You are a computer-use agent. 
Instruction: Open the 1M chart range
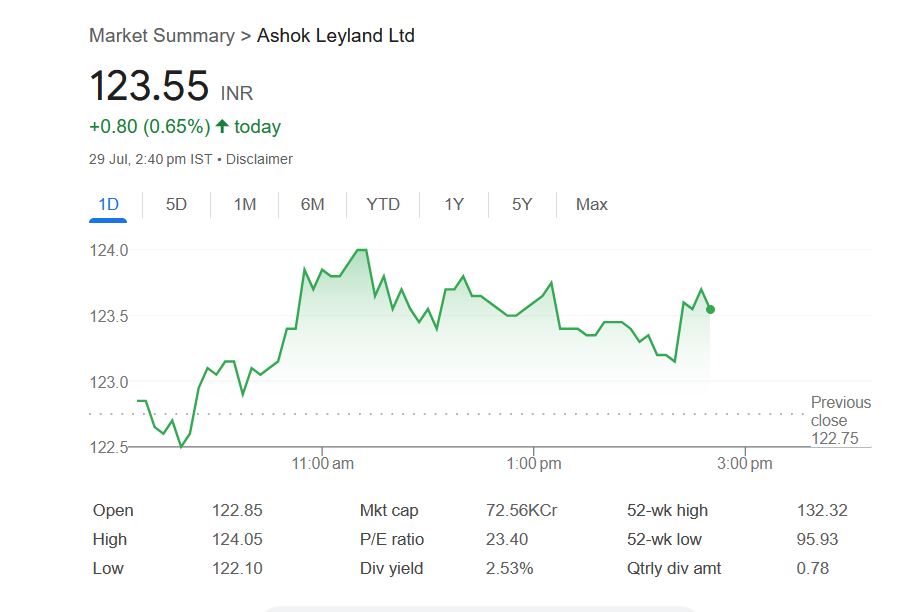coord(245,205)
